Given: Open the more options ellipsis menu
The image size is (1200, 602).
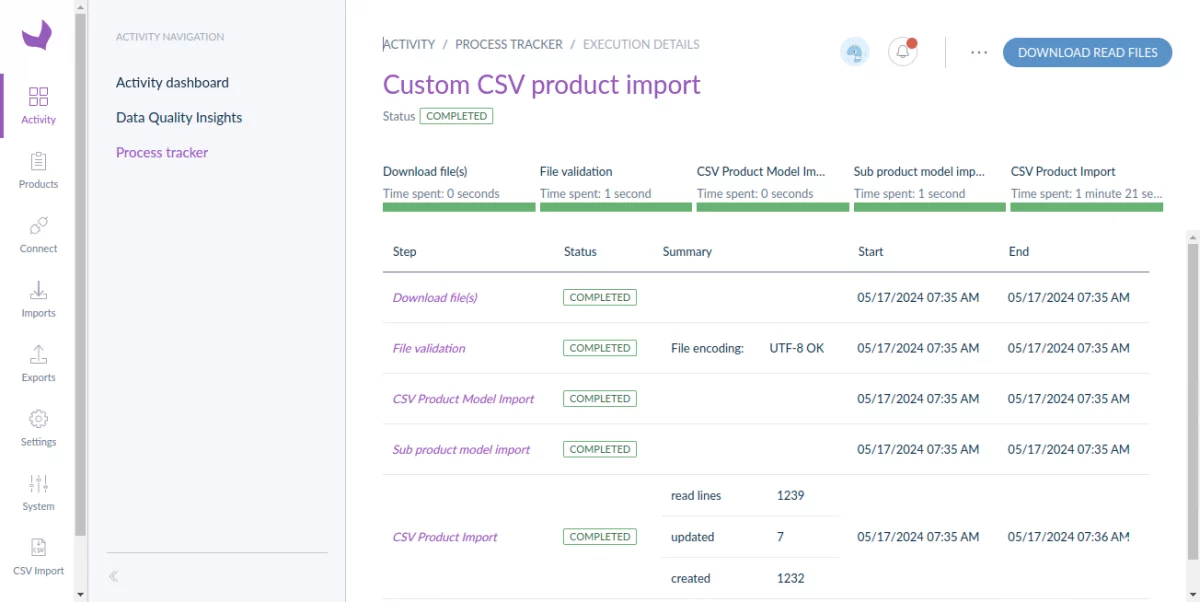Looking at the screenshot, I should [978, 52].
